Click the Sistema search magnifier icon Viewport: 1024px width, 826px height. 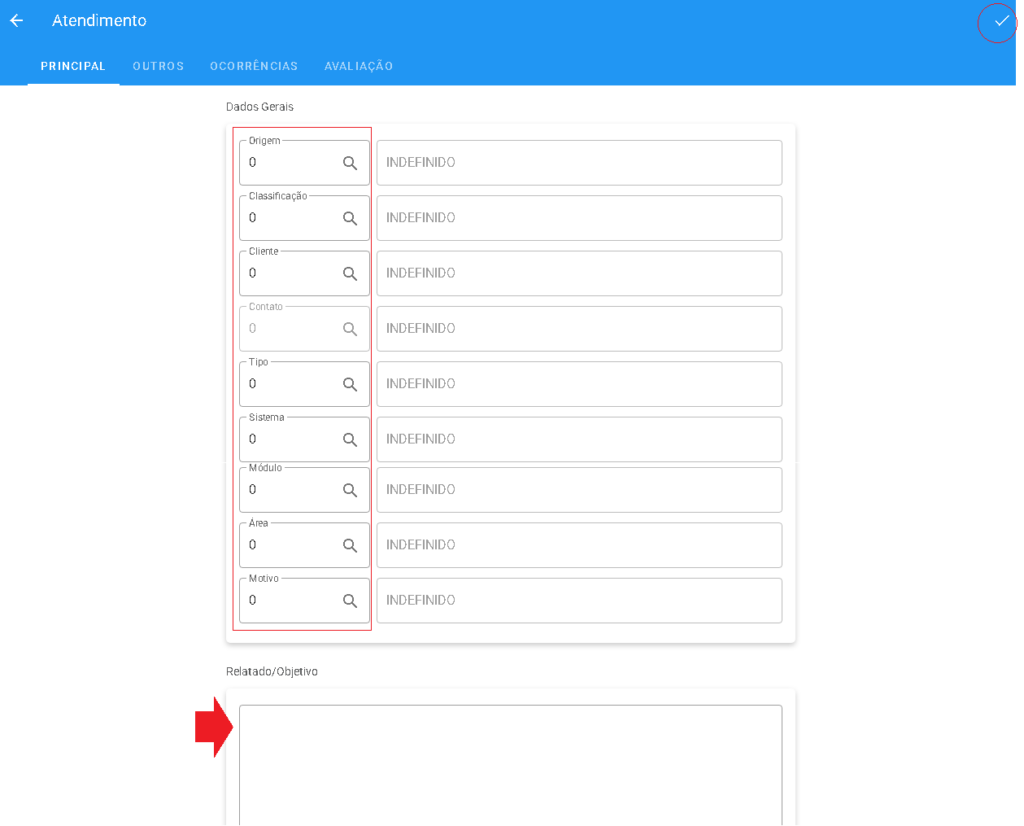[350, 440]
